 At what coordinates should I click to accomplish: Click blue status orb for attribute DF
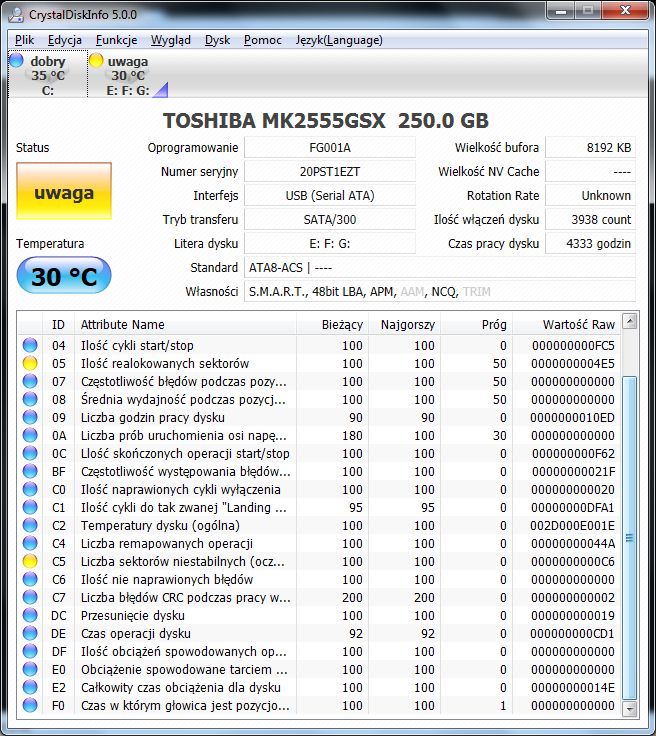tap(30, 652)
